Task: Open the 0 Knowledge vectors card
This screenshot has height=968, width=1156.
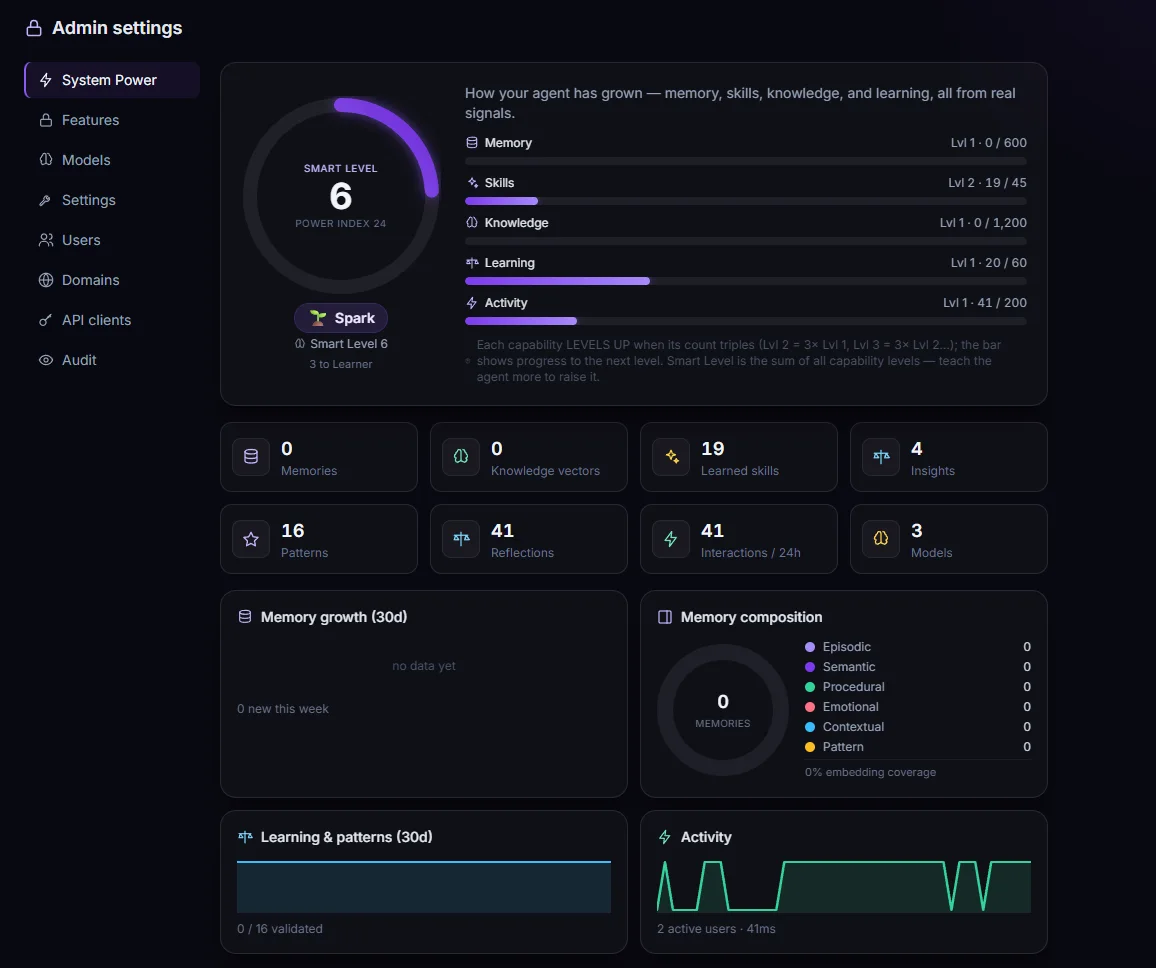Action: [529, 457]
